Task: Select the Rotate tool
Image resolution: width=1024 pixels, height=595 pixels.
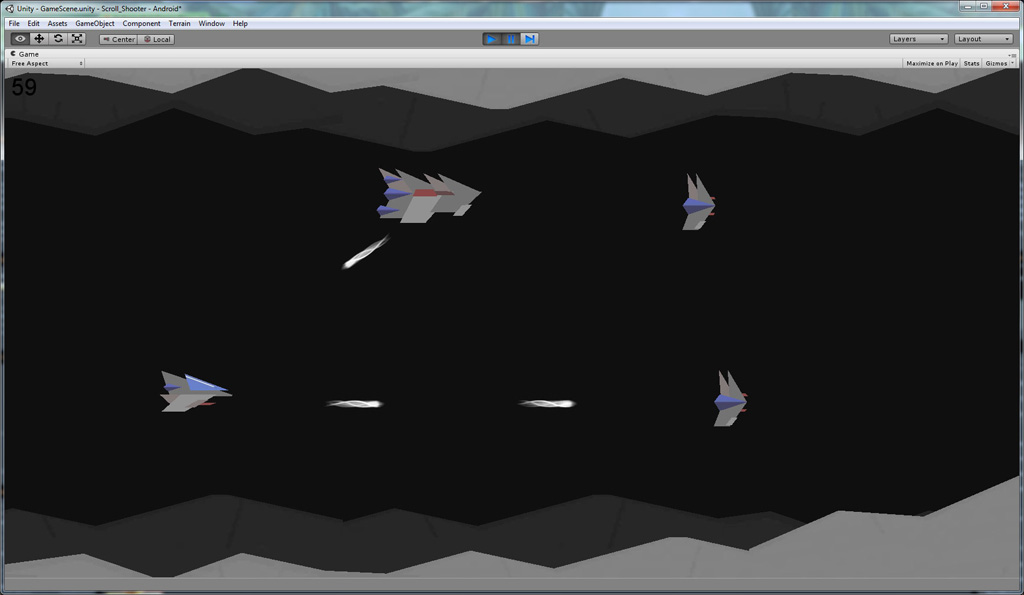Action: click(x=58, y=39)
